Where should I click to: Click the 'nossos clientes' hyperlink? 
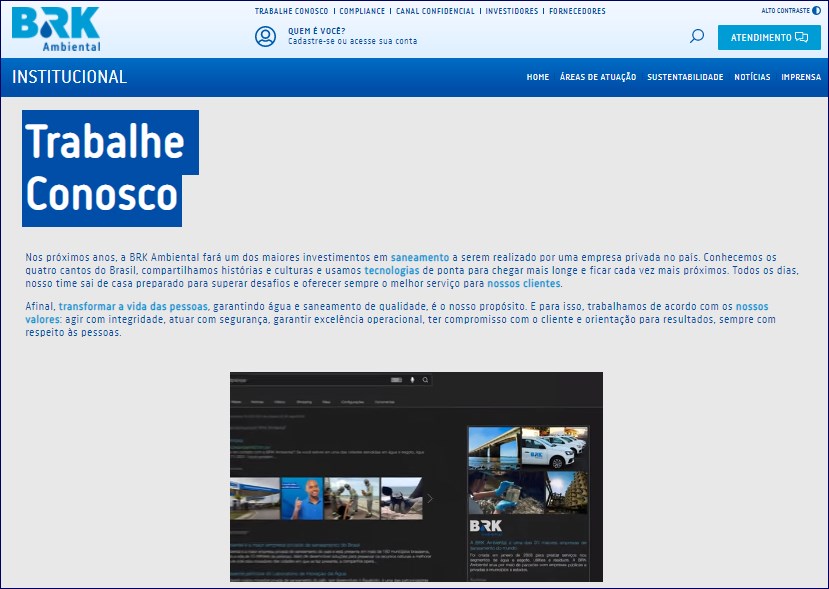click(524, 284)
